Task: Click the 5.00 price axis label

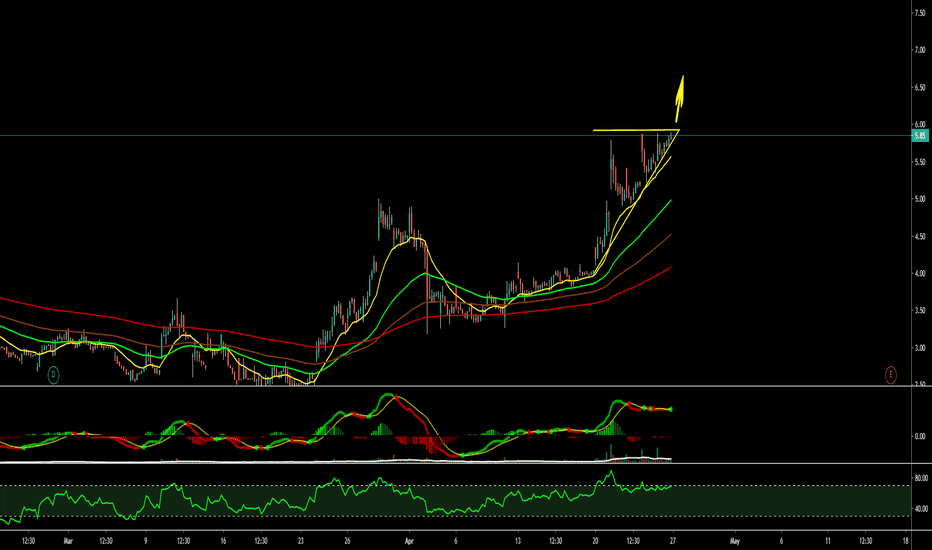Action: (x=920, y=199)
